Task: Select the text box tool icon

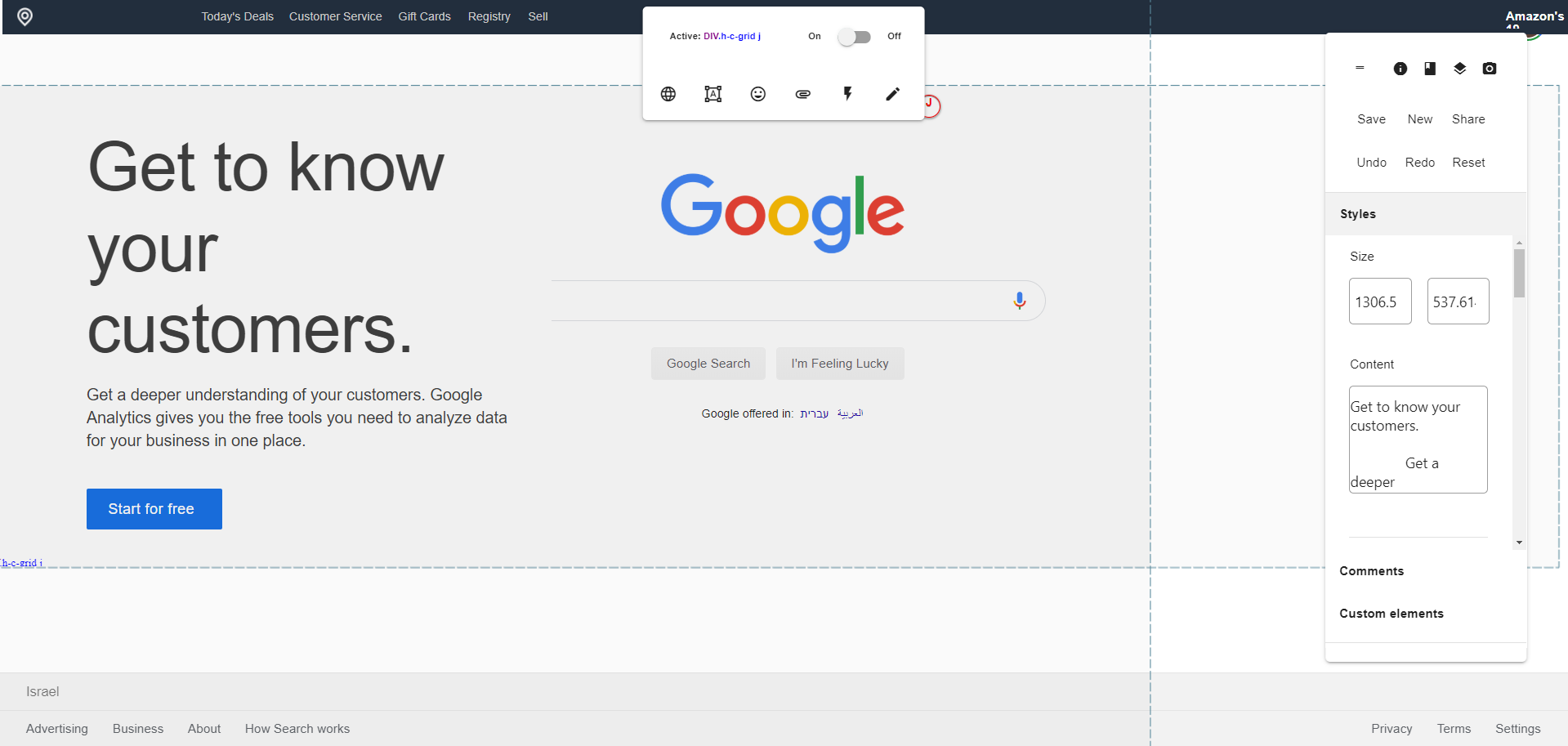Action: (x=713, y=94)
